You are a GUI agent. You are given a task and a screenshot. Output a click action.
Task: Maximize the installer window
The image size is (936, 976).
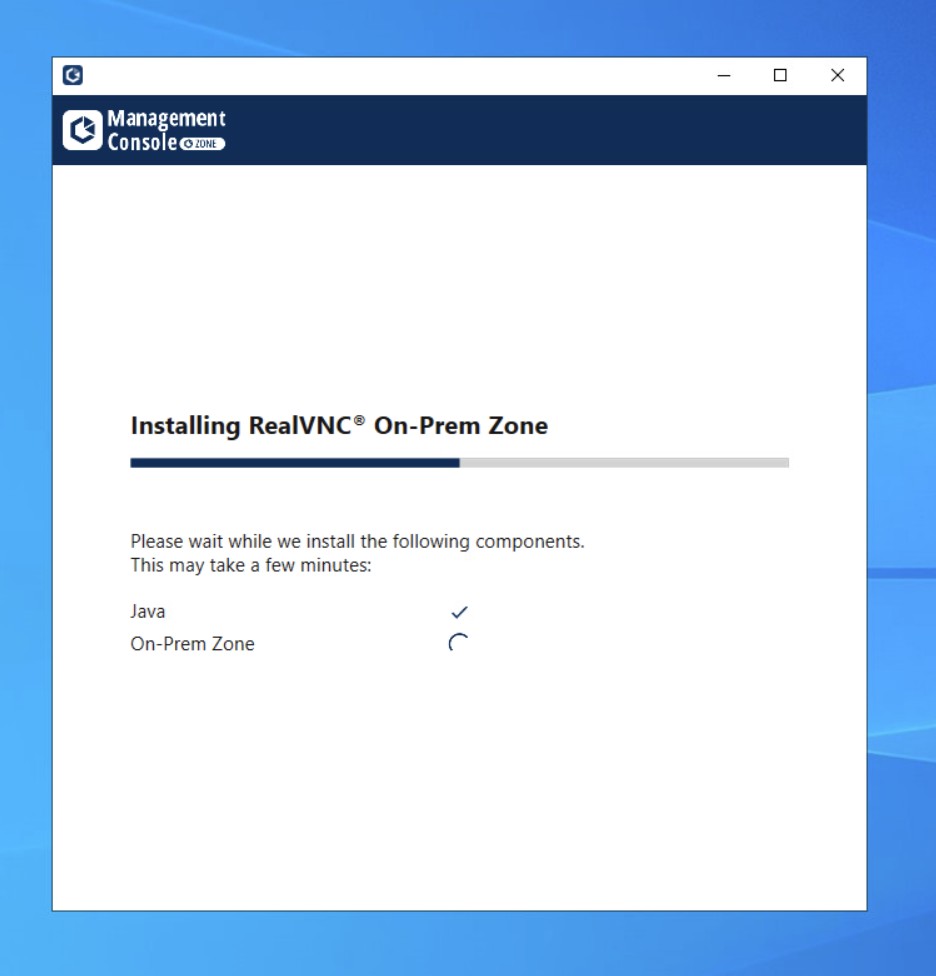click(780, 76)
